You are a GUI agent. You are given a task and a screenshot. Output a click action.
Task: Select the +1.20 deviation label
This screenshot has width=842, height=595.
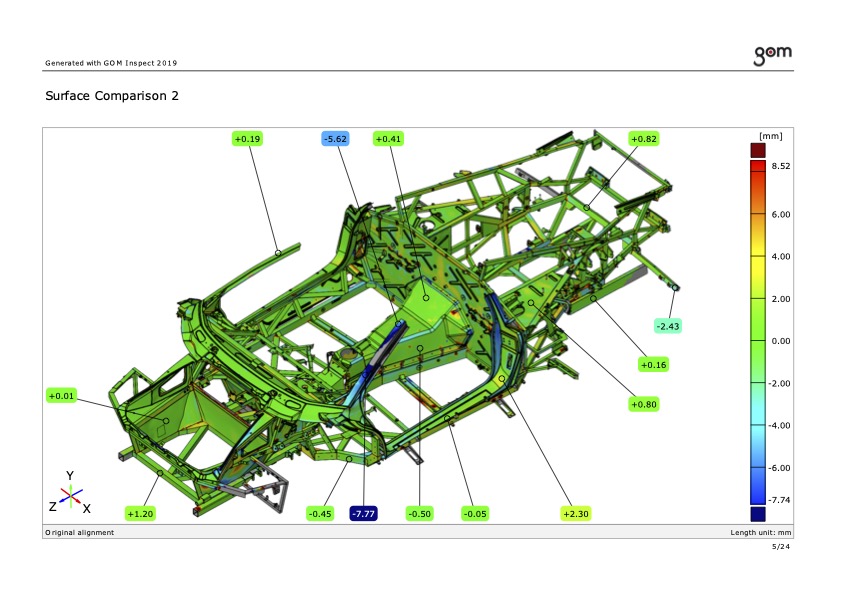click(x=140, y=514)
